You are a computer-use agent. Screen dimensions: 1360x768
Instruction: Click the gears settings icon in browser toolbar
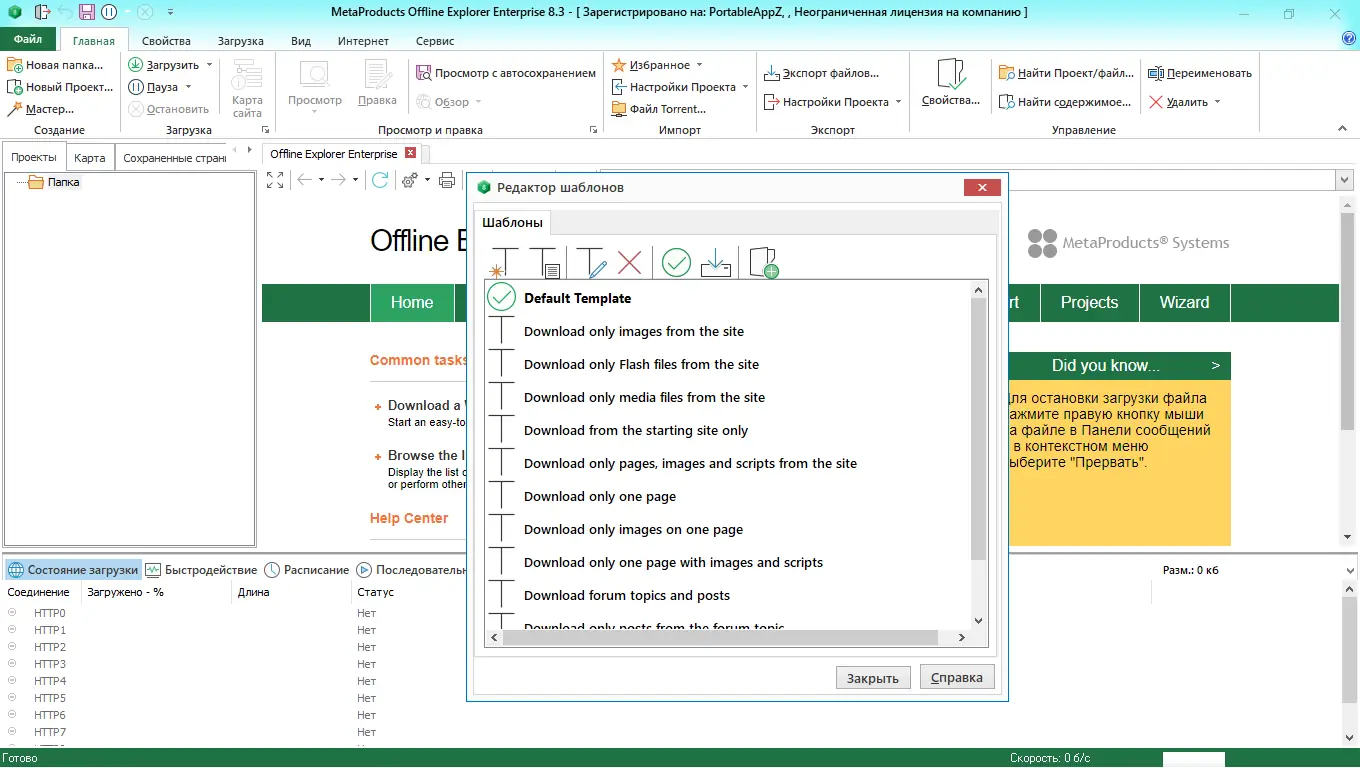(410, 180)
